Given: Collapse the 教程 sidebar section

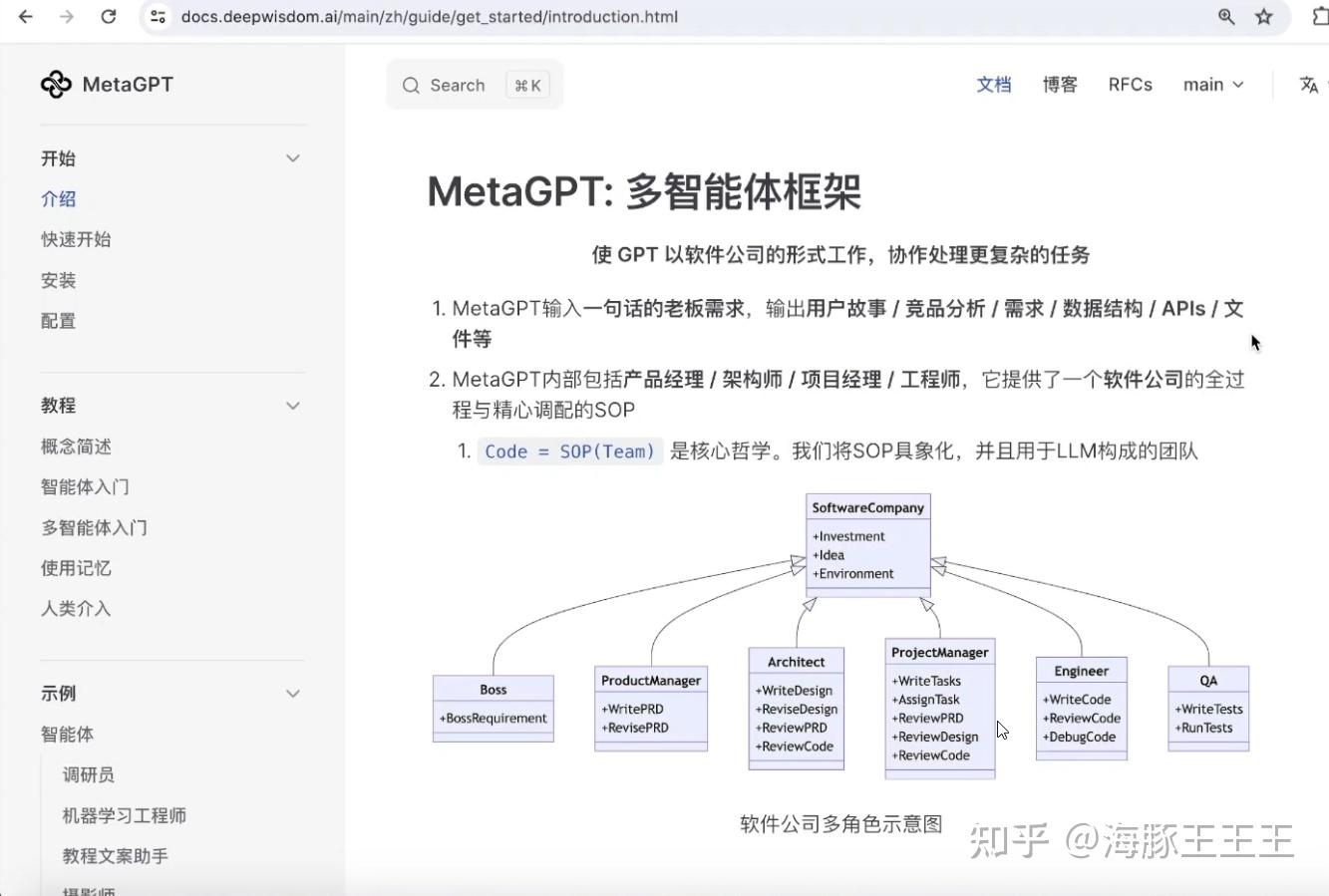Looking at the screenshot, I should (x=292, y=405).
